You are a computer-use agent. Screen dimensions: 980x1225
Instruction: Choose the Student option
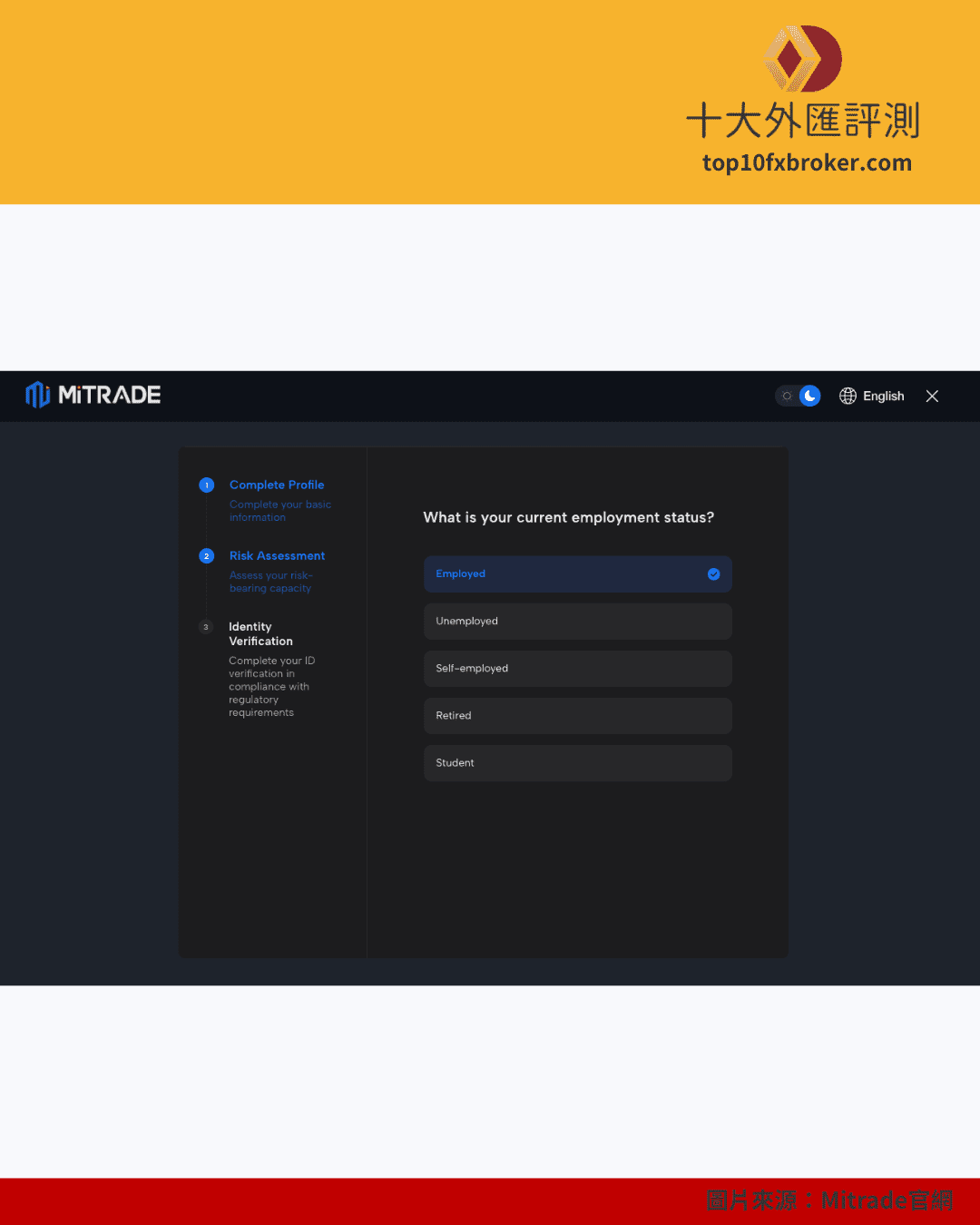click(577, 763)
